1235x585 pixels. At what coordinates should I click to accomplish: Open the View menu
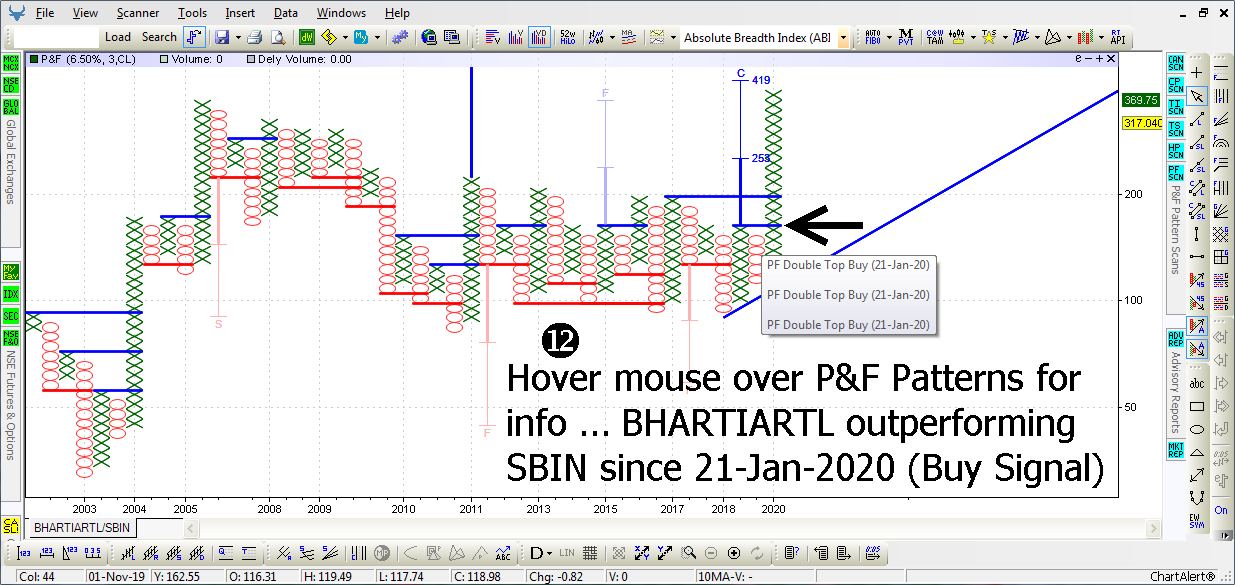pyautogui.click(x=85, y=13)
